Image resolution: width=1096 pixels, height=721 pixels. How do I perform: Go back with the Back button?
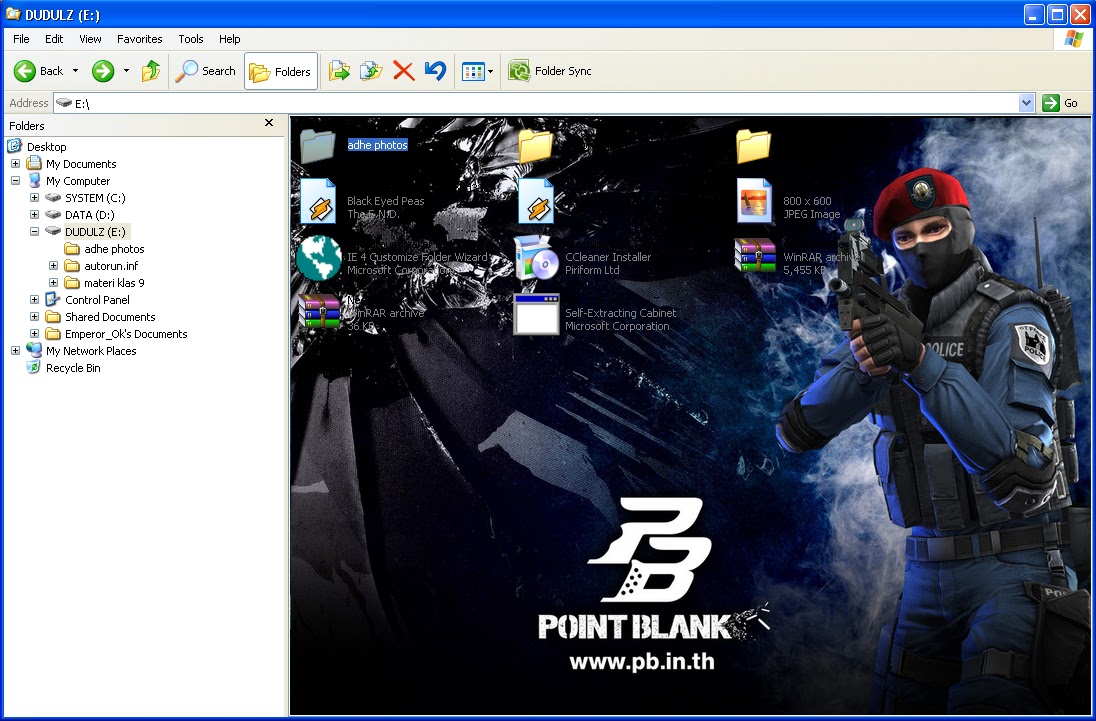tap(39, 71)
